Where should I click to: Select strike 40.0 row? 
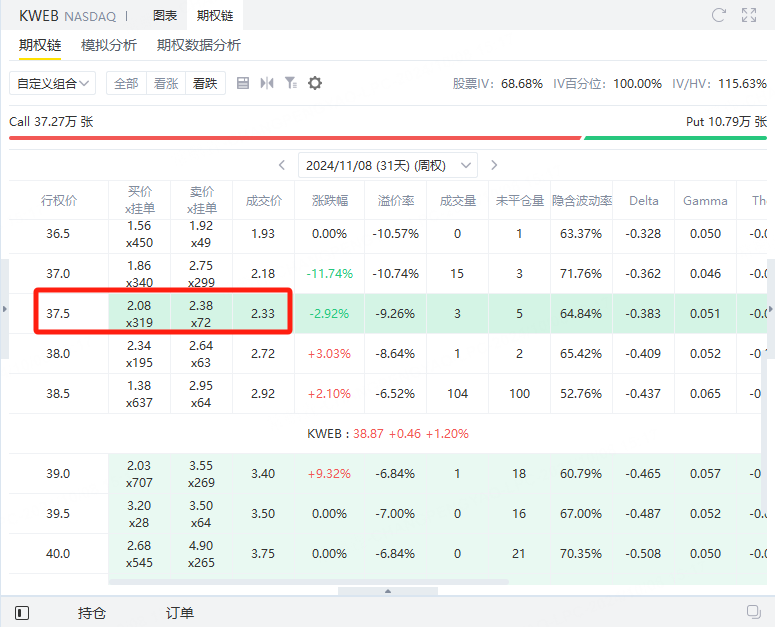[x=388, y=554]
